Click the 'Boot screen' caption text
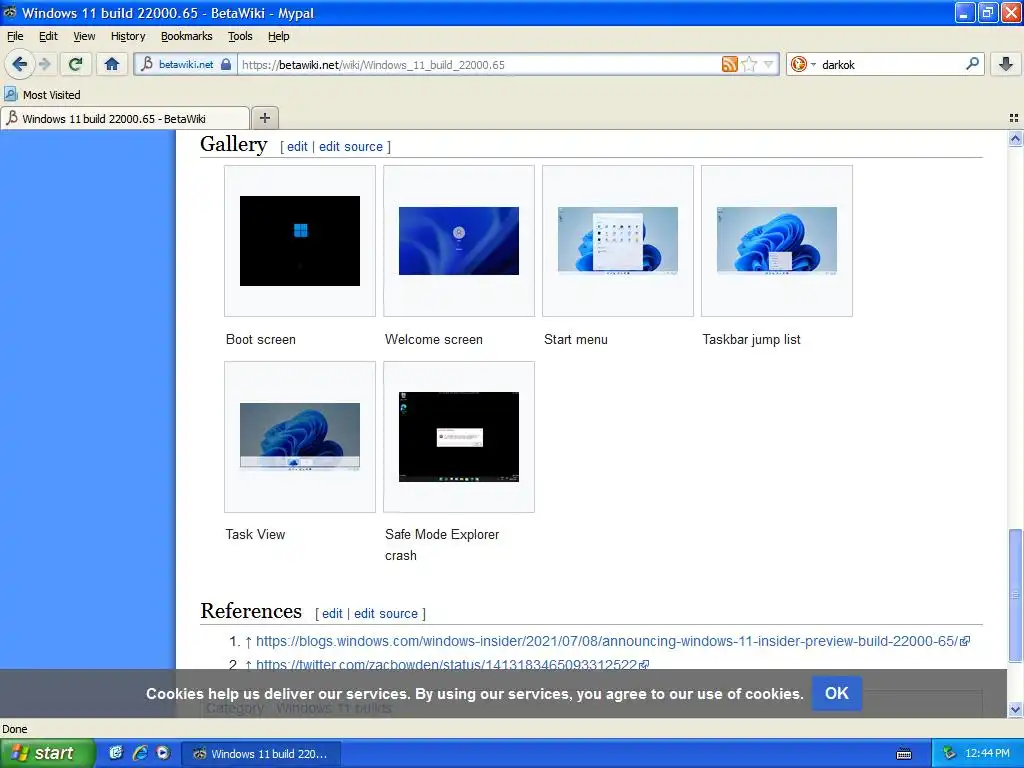 261,340
